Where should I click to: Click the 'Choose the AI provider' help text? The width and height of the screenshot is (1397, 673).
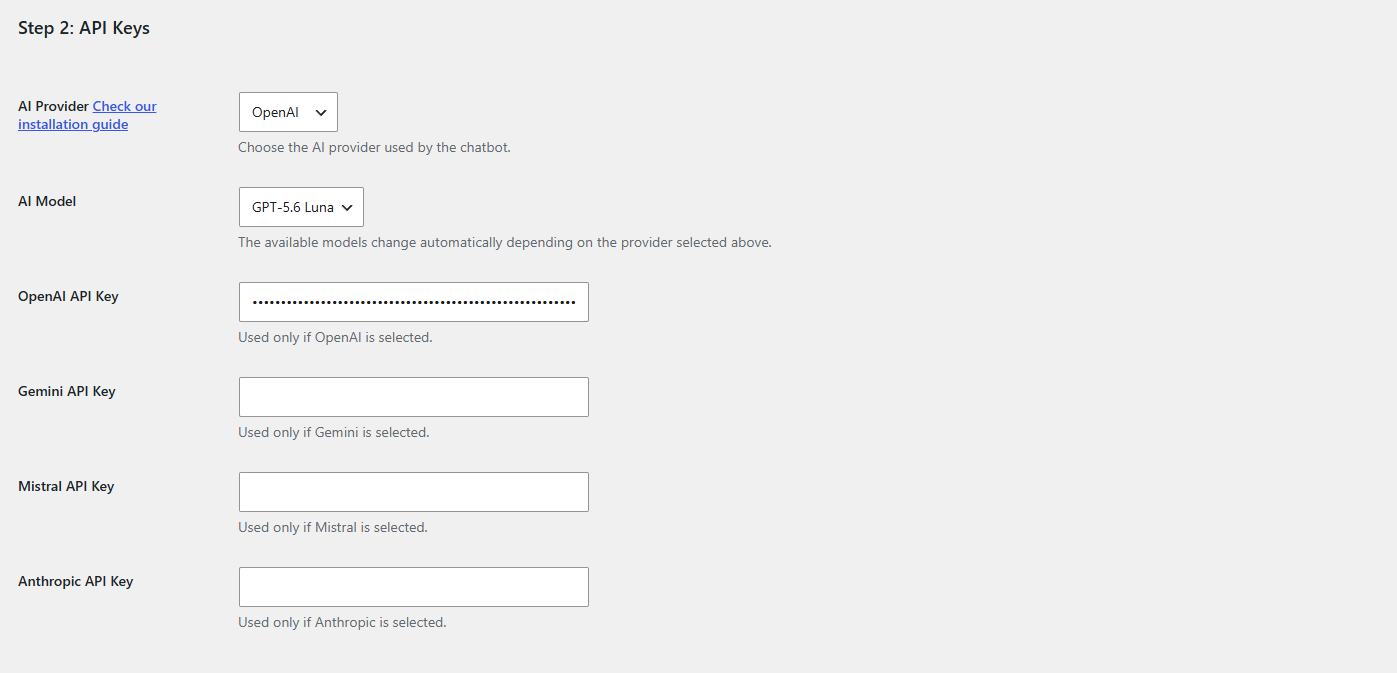point(374,147)
